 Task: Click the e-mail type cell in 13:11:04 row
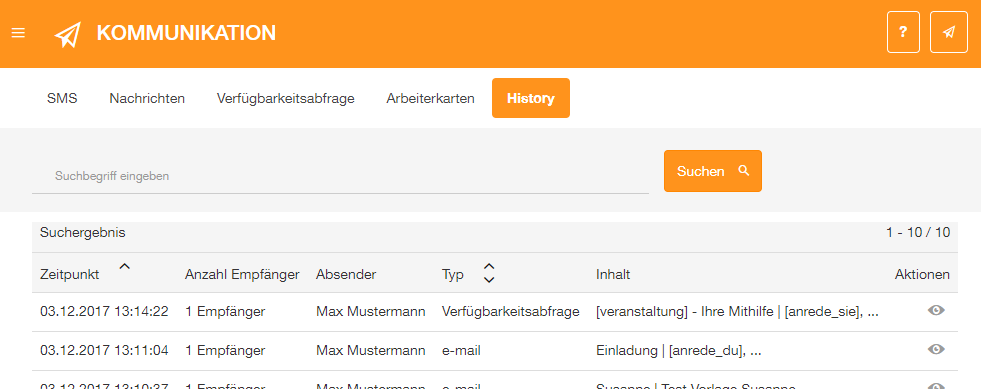461,350
